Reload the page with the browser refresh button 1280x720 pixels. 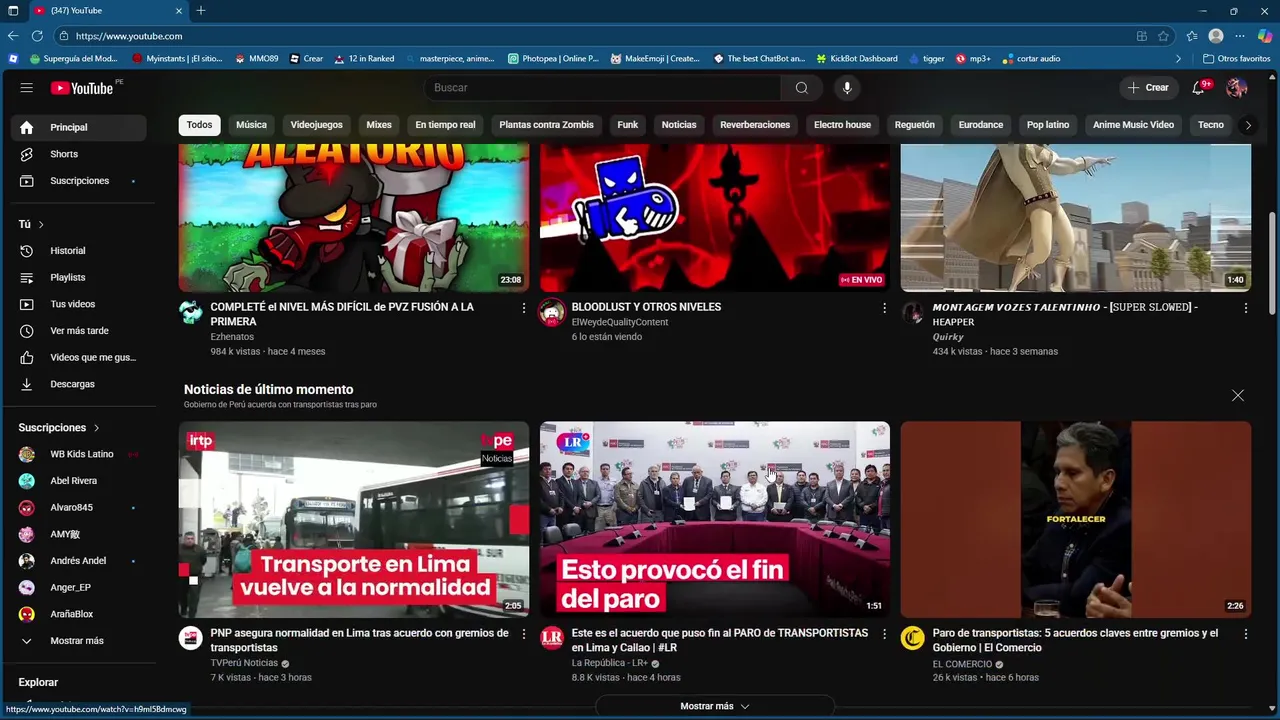pos(37,36)
